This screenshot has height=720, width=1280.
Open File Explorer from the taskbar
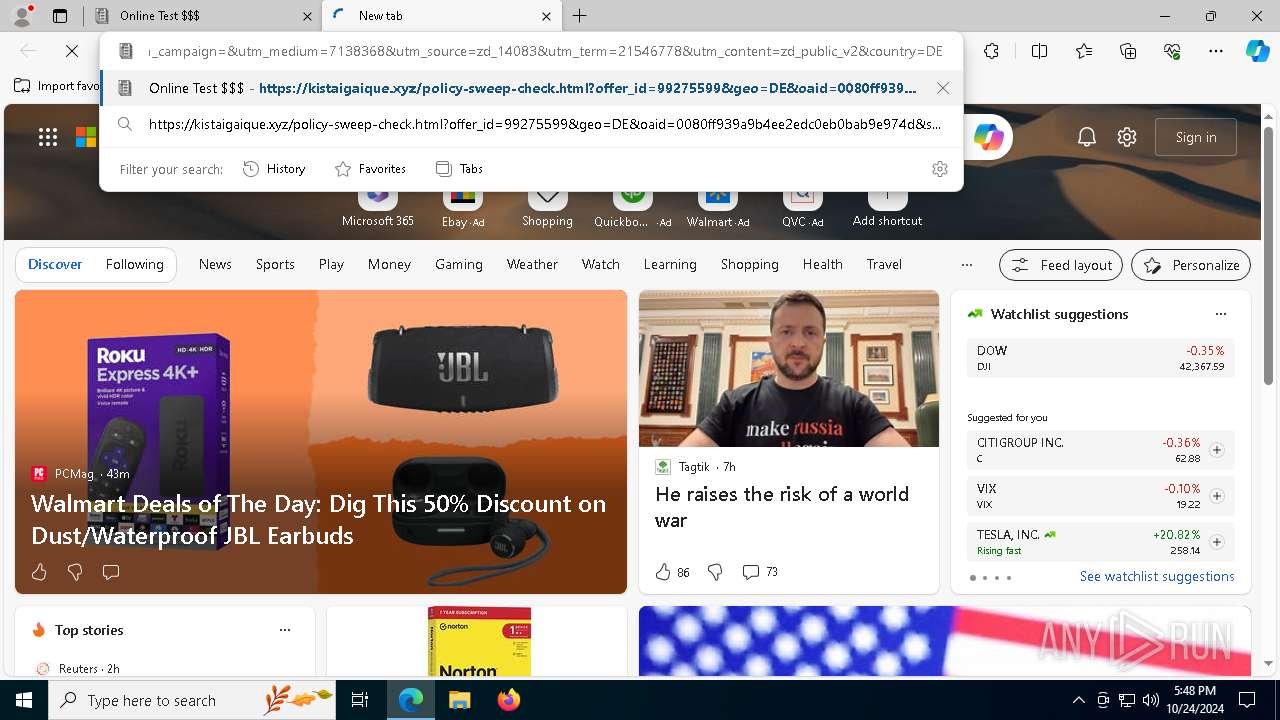coord(459,700)
